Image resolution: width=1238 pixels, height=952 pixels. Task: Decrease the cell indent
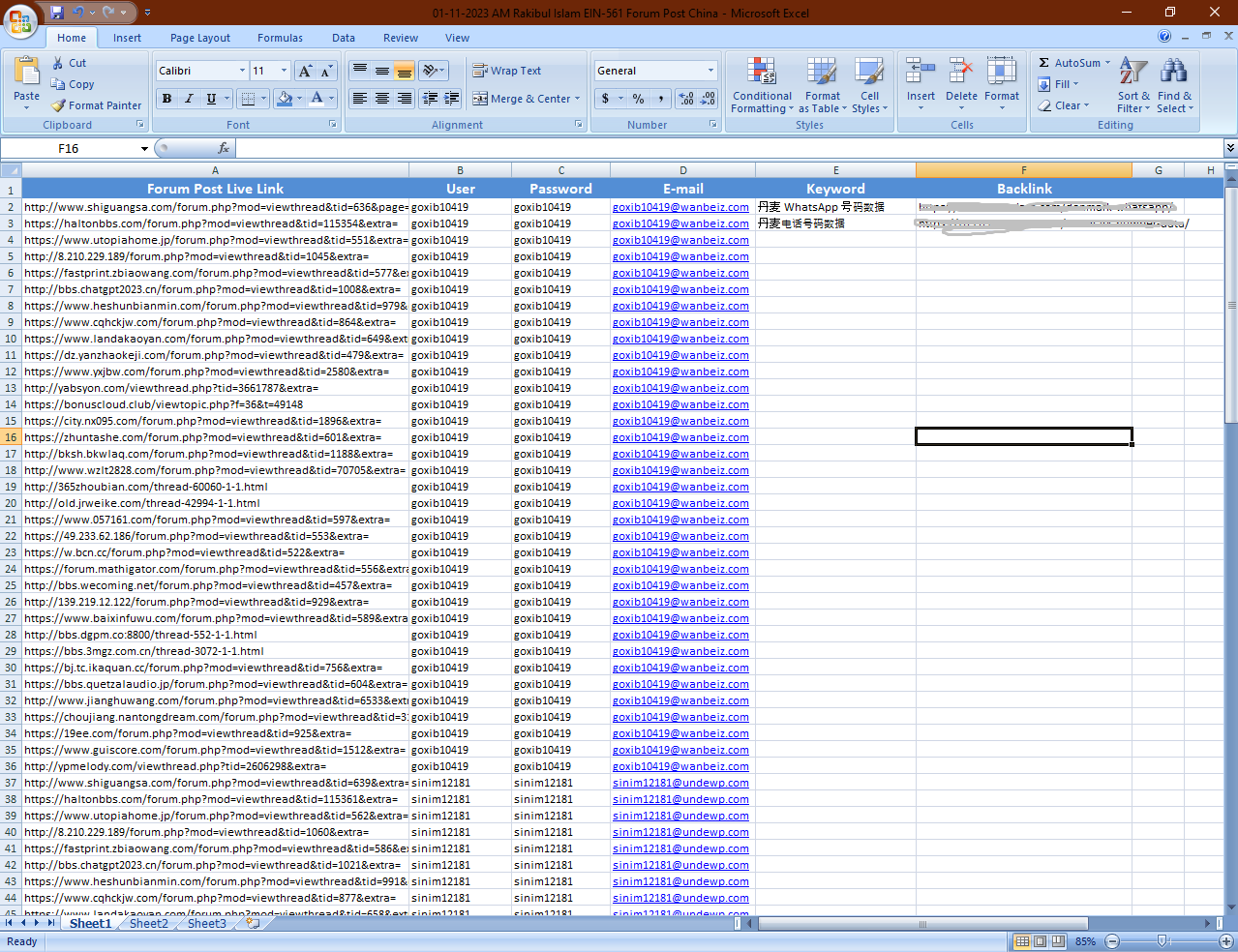[x=430, y=99]
